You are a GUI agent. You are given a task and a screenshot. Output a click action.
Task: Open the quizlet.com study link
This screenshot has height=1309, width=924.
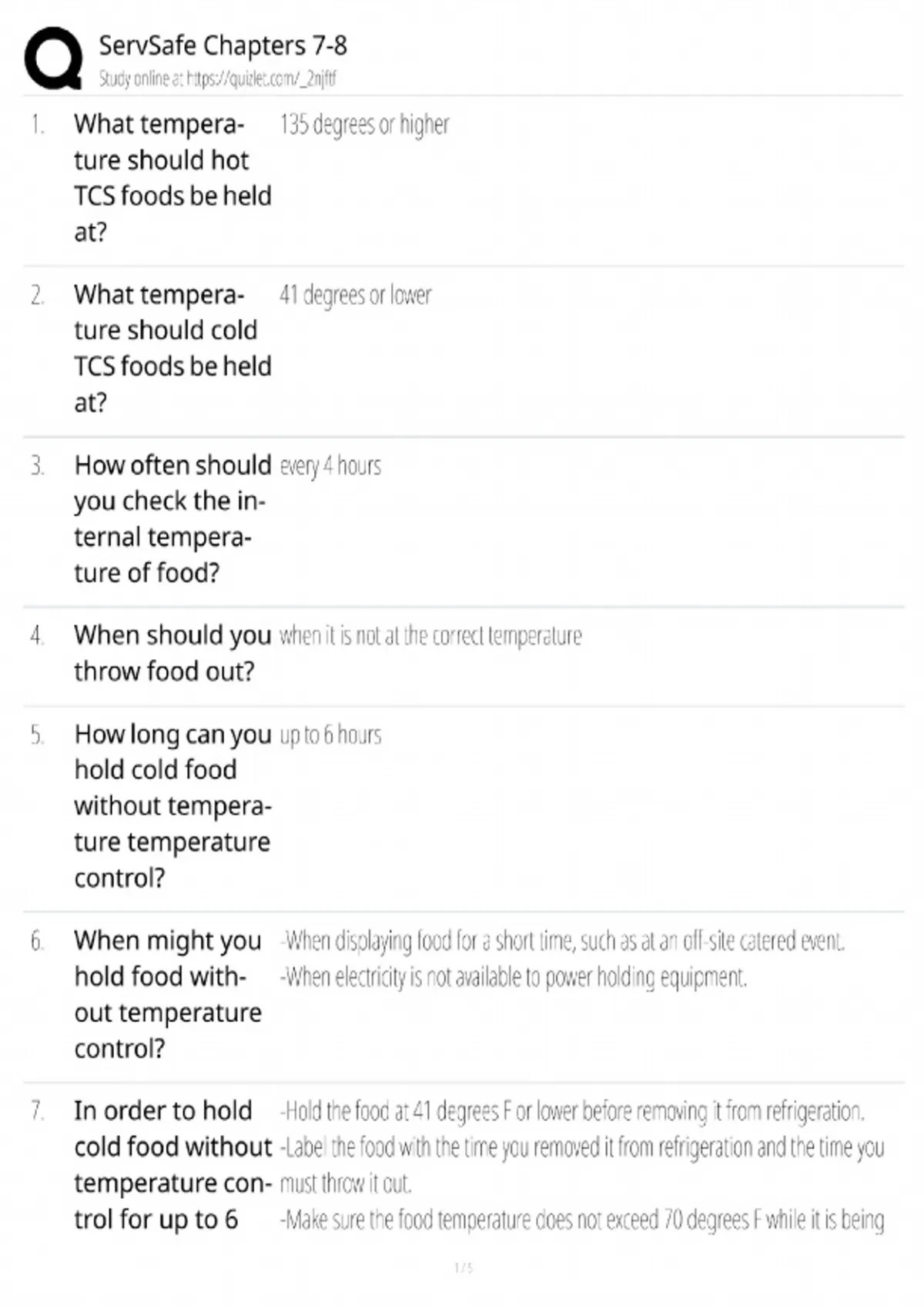pyautogui.click(x=262, y=79)
